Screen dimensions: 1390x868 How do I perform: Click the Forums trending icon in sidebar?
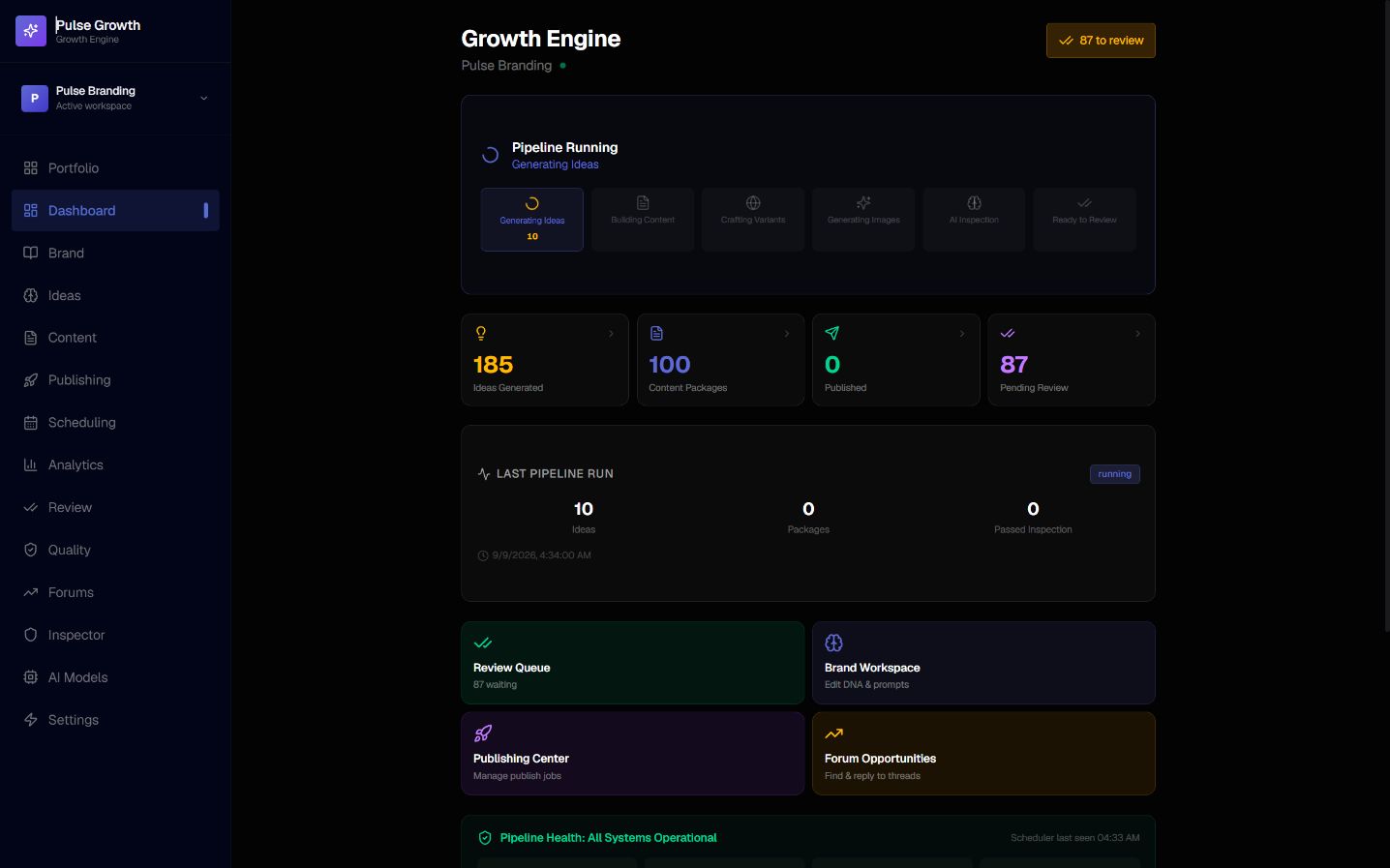point(31,592)
